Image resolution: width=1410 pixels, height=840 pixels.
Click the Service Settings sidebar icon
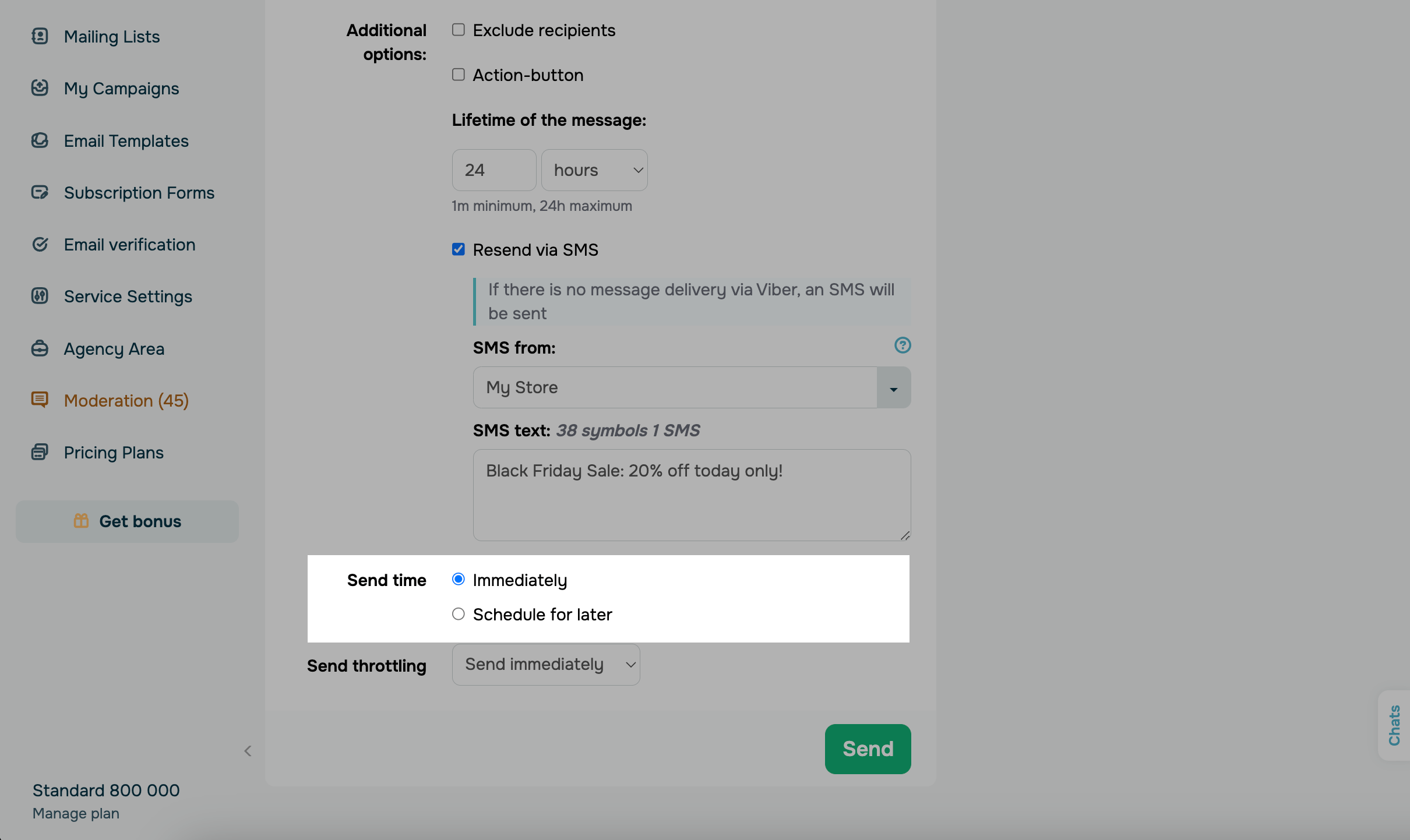click(x=40, y=296)
